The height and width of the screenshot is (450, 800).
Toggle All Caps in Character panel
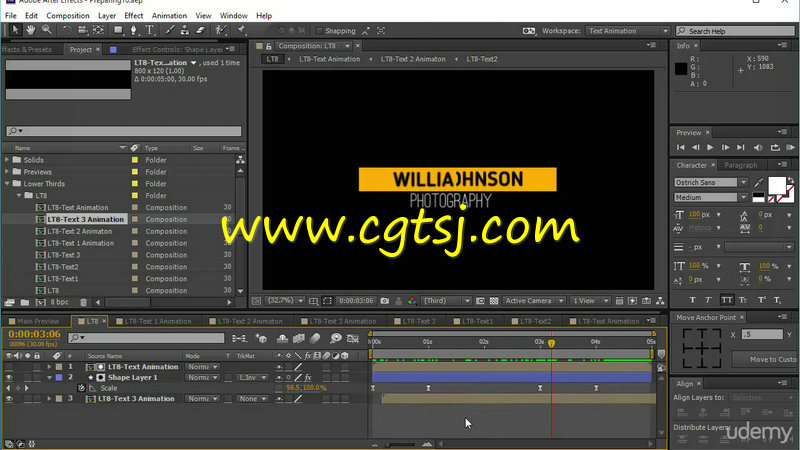[x=727, y=300]
